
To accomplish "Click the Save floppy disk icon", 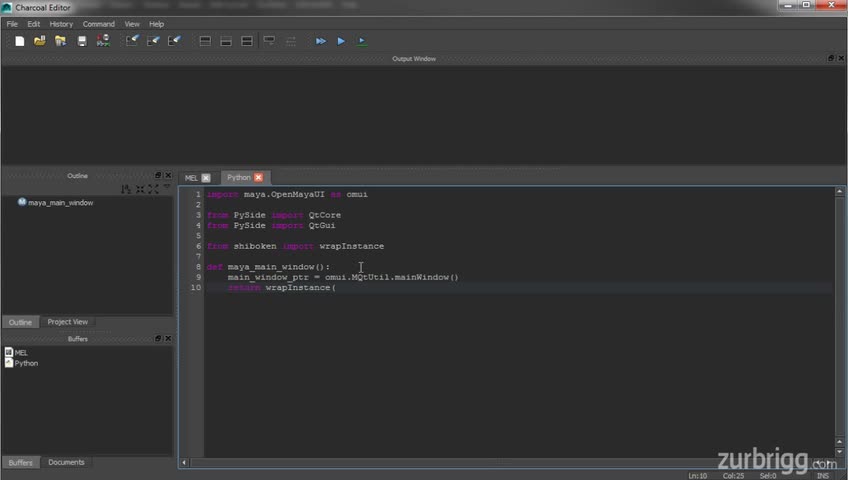I will pyautogui.click(x=82, y=41).
